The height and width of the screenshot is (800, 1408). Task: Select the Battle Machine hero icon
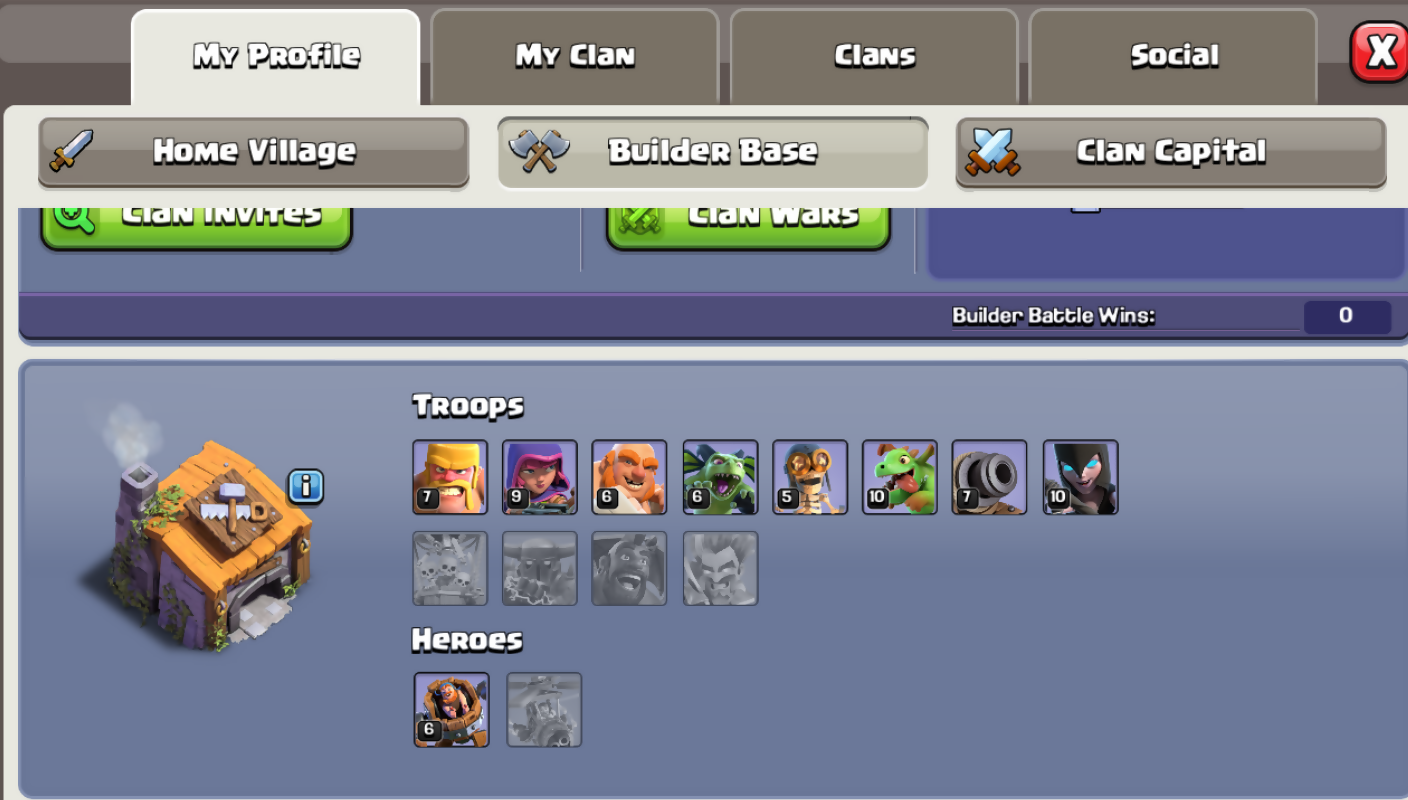click(x=452, y=710)
